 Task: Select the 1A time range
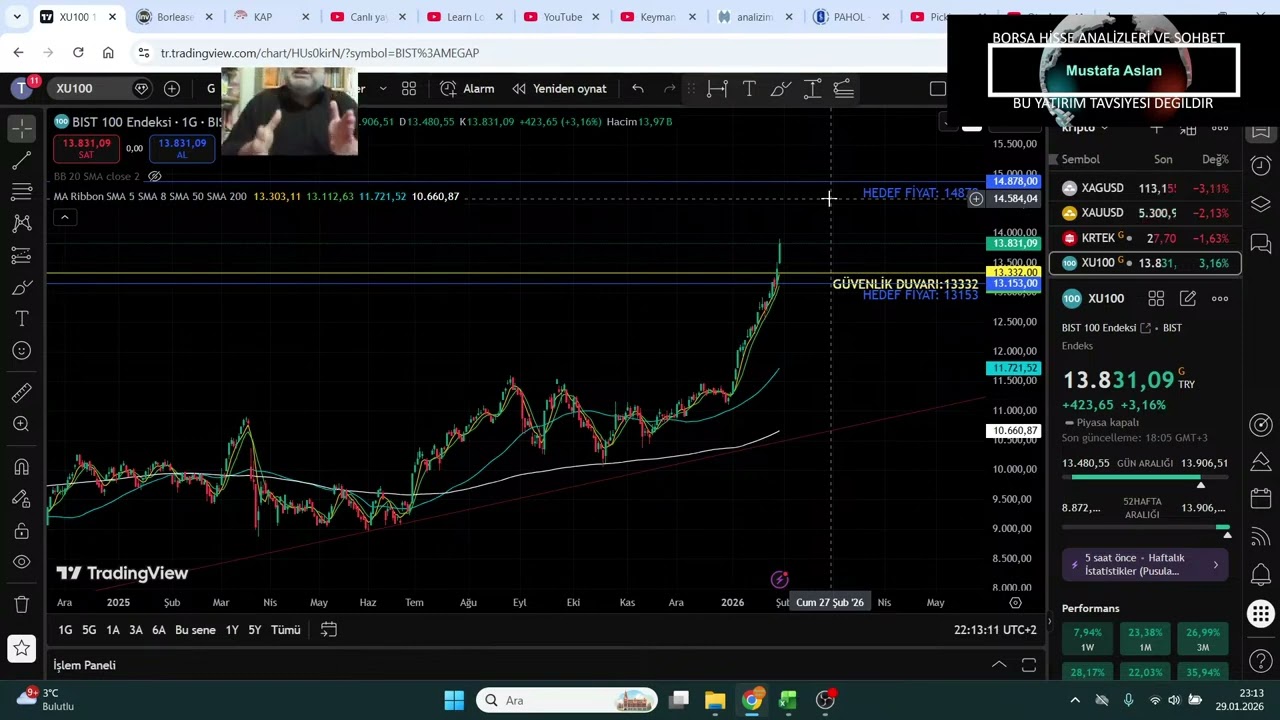pyautogui.click(x=113, y=630)
